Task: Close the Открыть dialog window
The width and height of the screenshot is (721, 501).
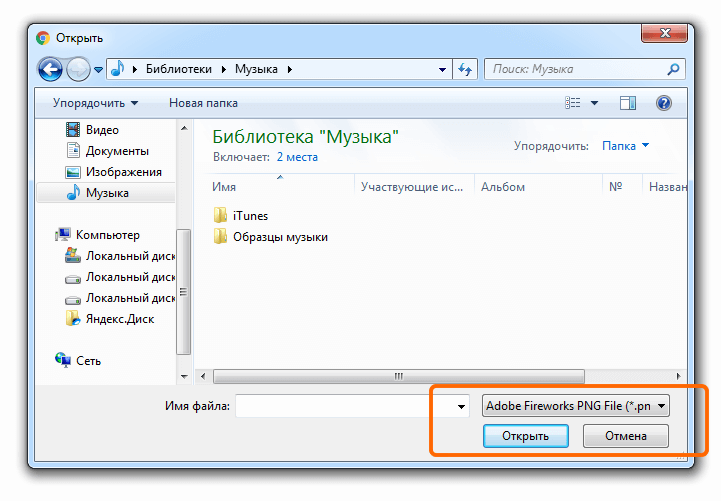Action: pos(665,33)
